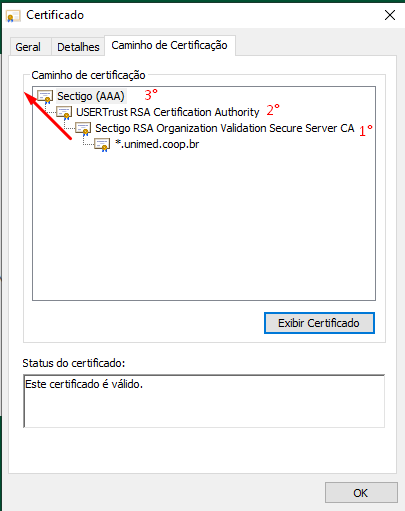The width and height of the screenshot is (405, 511).
Task: Select the Sectigo (AAA) root certificate
Action: point(91,96)
